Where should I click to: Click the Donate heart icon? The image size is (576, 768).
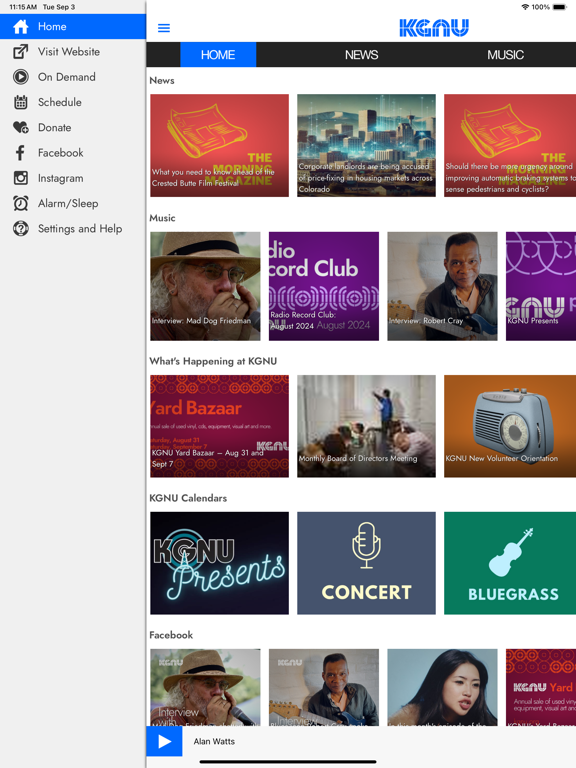coord(21,127)
